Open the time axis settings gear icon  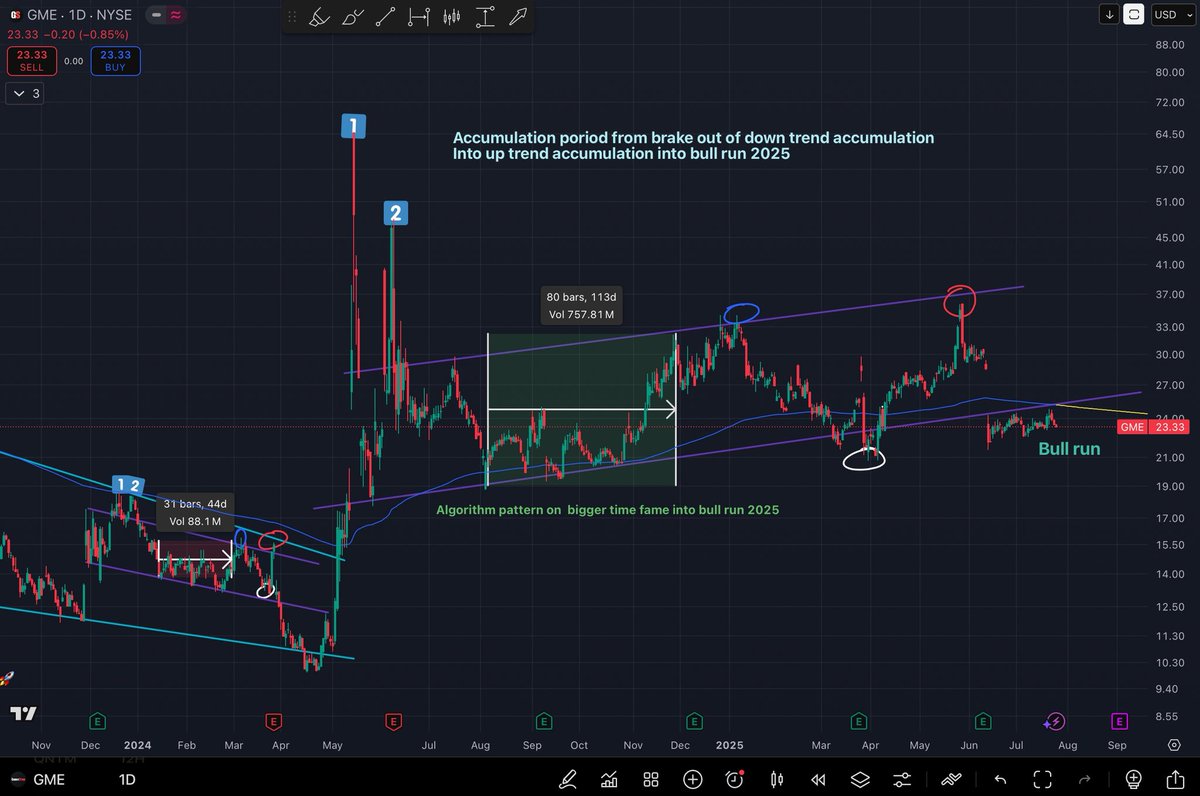coord(1174,745)
